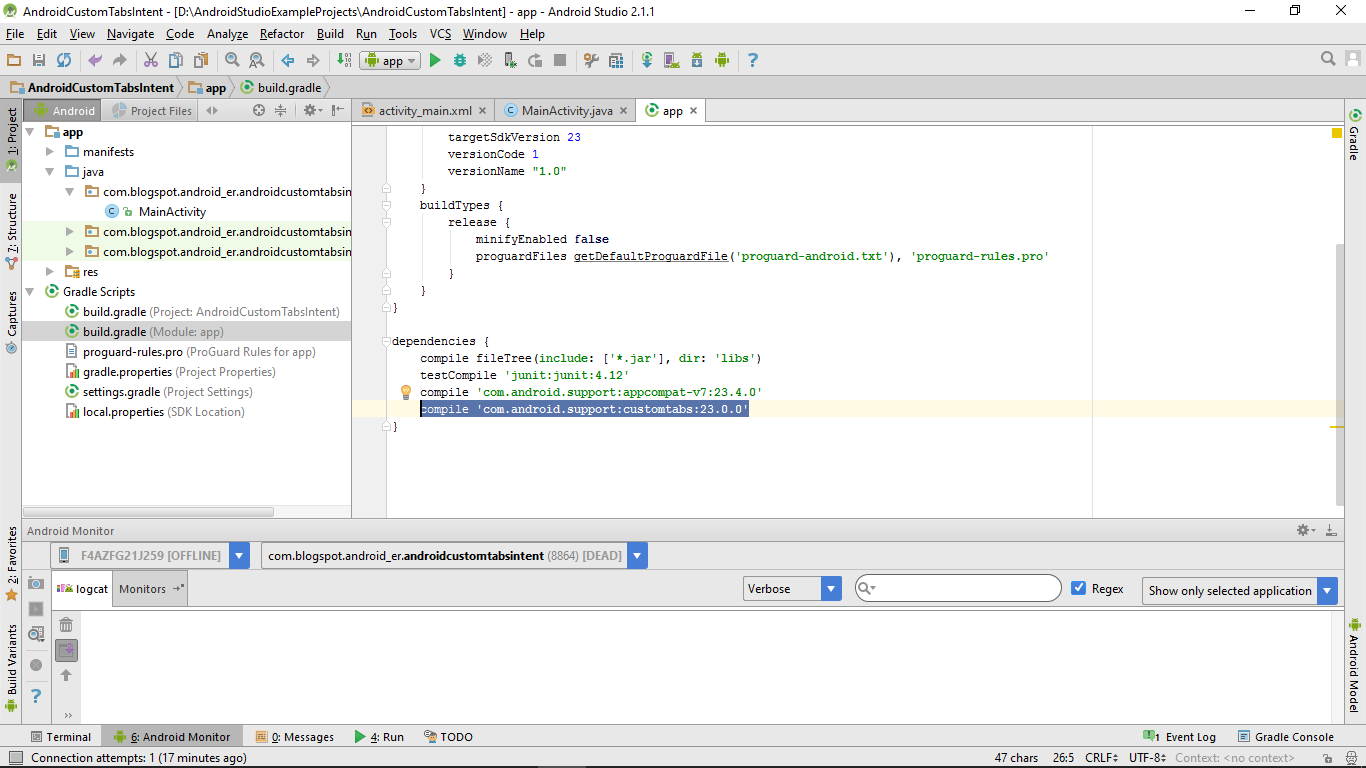Click the lightbulb intention hint in editor
The width and height of the screenshot is (1366, 768).
[406, 392]
